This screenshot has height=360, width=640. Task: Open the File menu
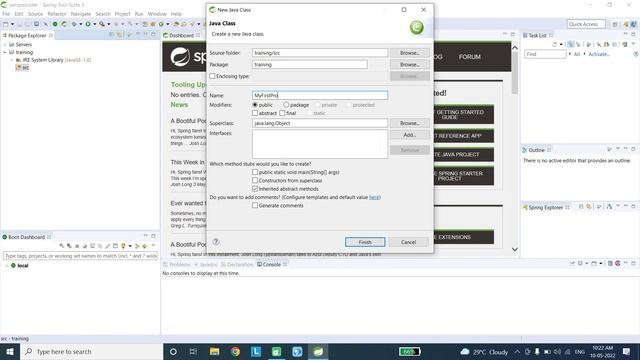(6, 14)
